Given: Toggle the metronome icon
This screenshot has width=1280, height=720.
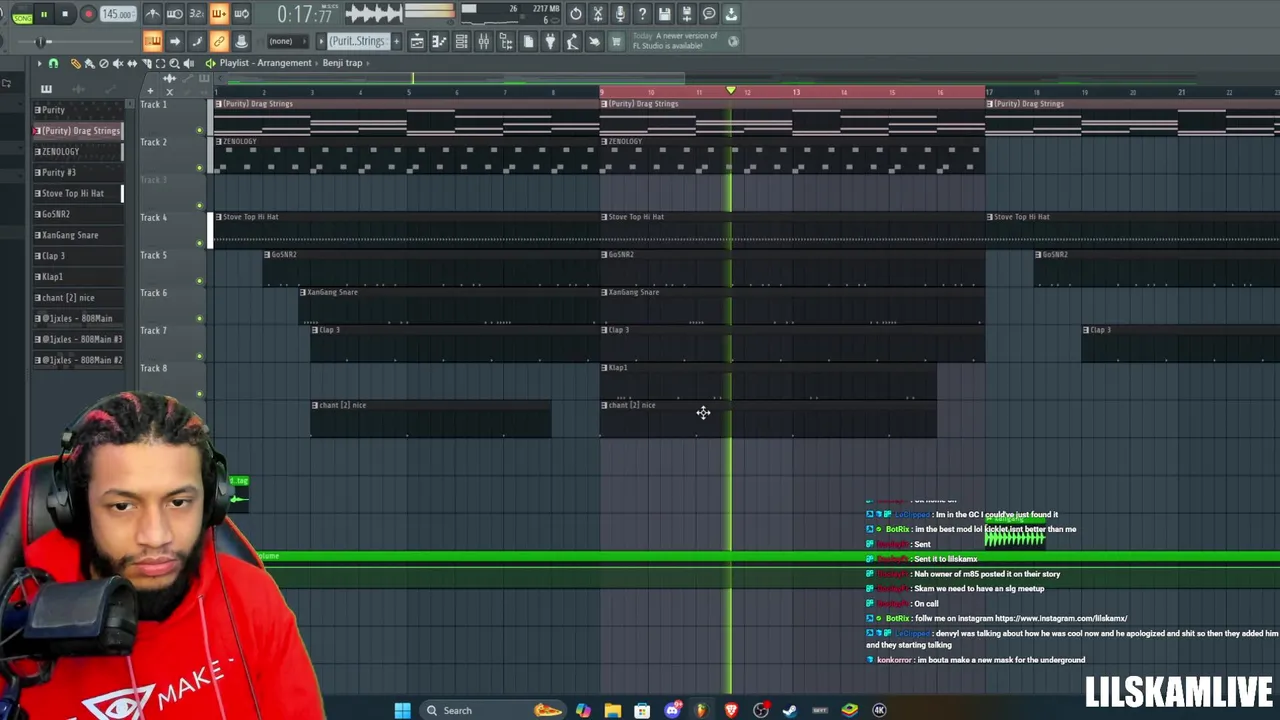Looking at the screenshot, I should (153, 14).
